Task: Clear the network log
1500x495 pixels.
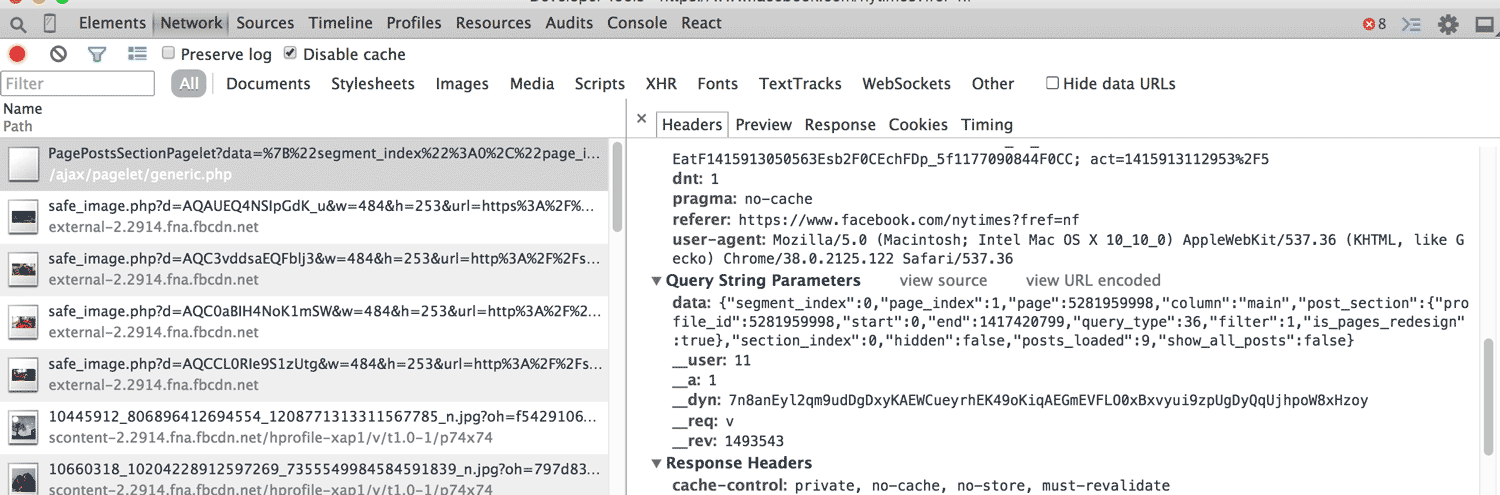Action: pyautogui.click(x=58, y=54)
